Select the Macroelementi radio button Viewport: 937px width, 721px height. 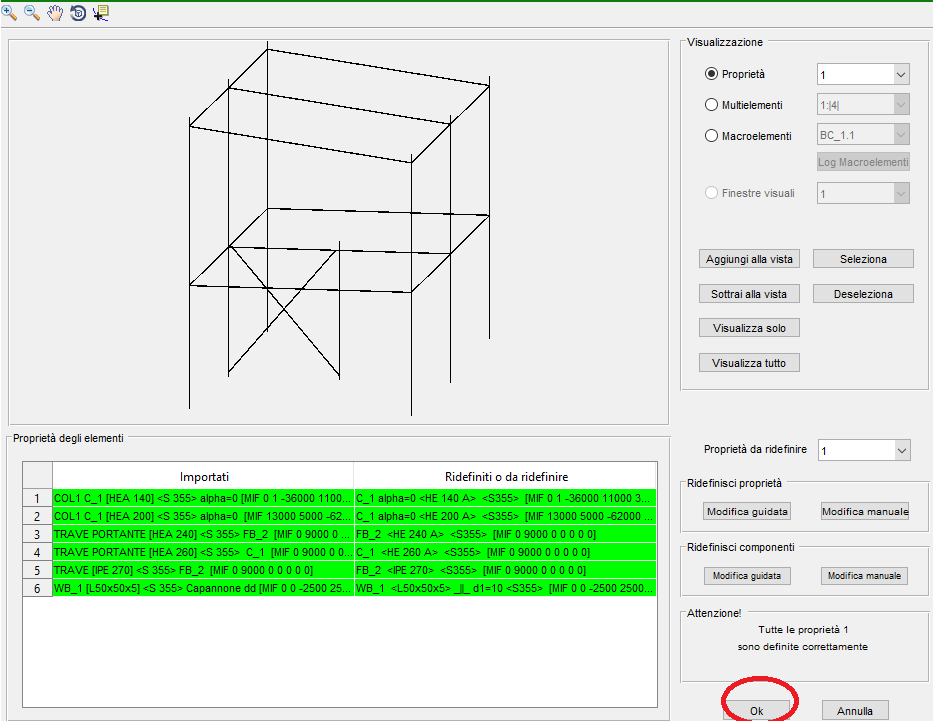pos(711,136)
